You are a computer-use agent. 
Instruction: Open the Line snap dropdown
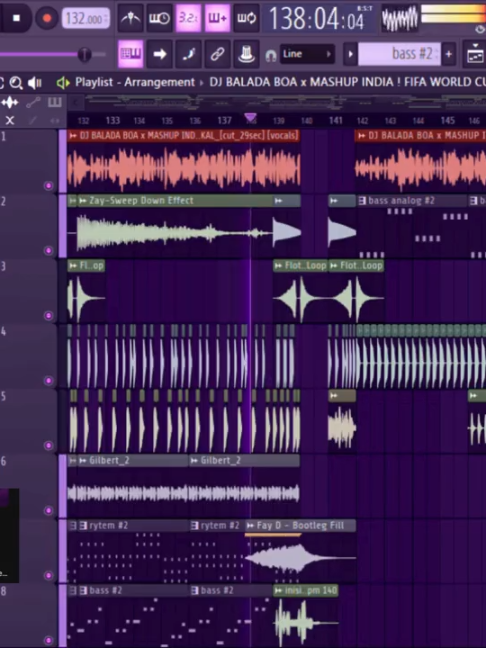pos(307,54)
